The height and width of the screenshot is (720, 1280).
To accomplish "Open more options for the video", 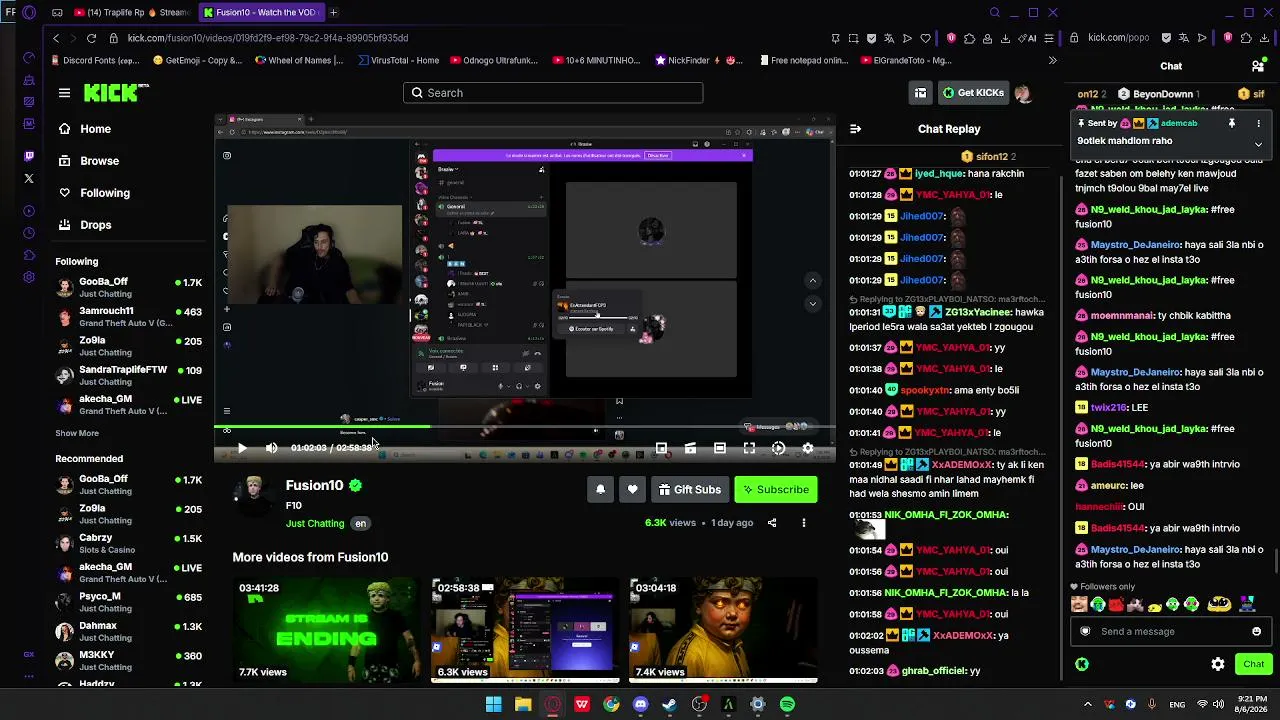I will coord(803,523).
